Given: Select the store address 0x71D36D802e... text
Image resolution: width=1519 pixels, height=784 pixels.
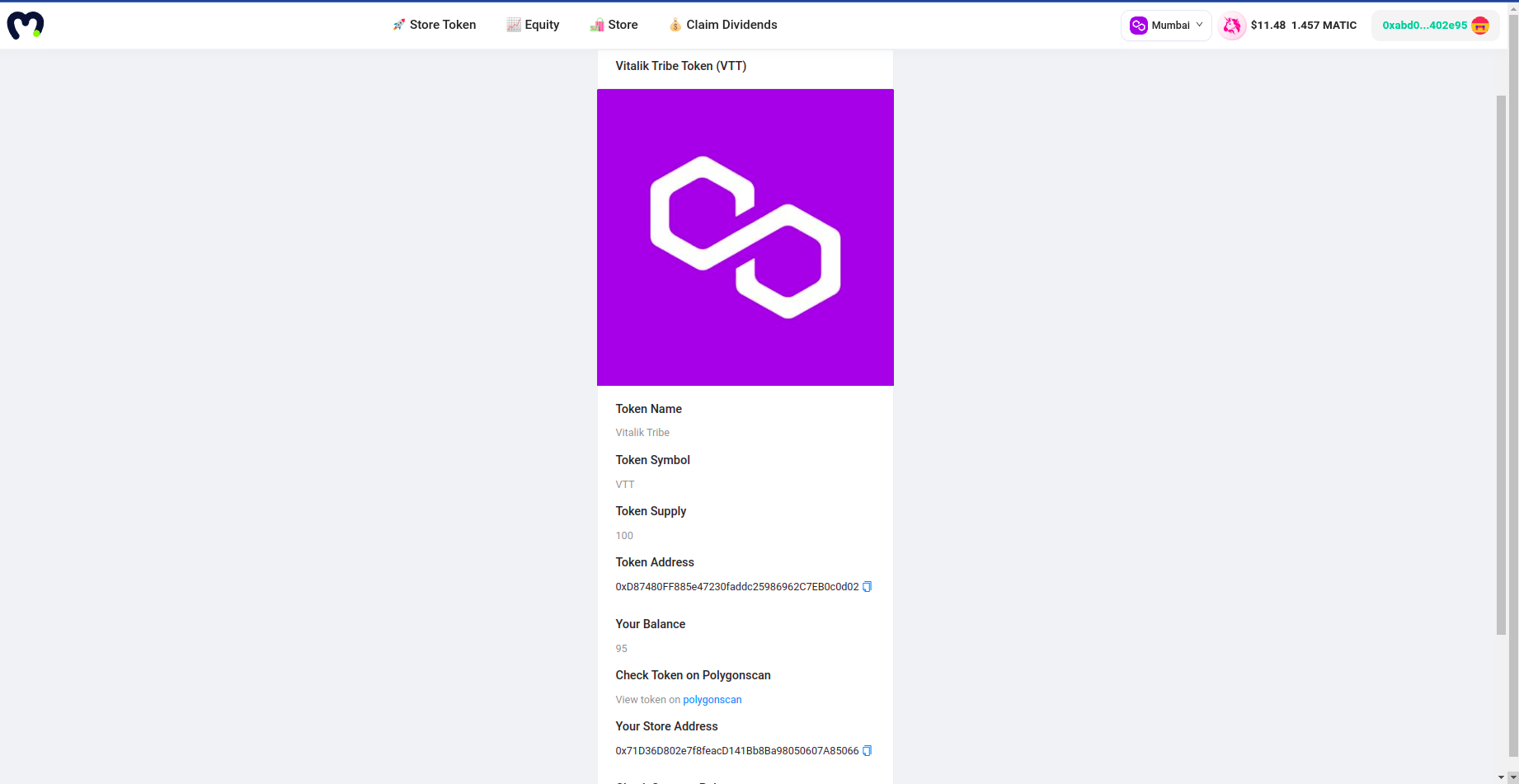Looking at the screenshot, I should coord(737,751).
